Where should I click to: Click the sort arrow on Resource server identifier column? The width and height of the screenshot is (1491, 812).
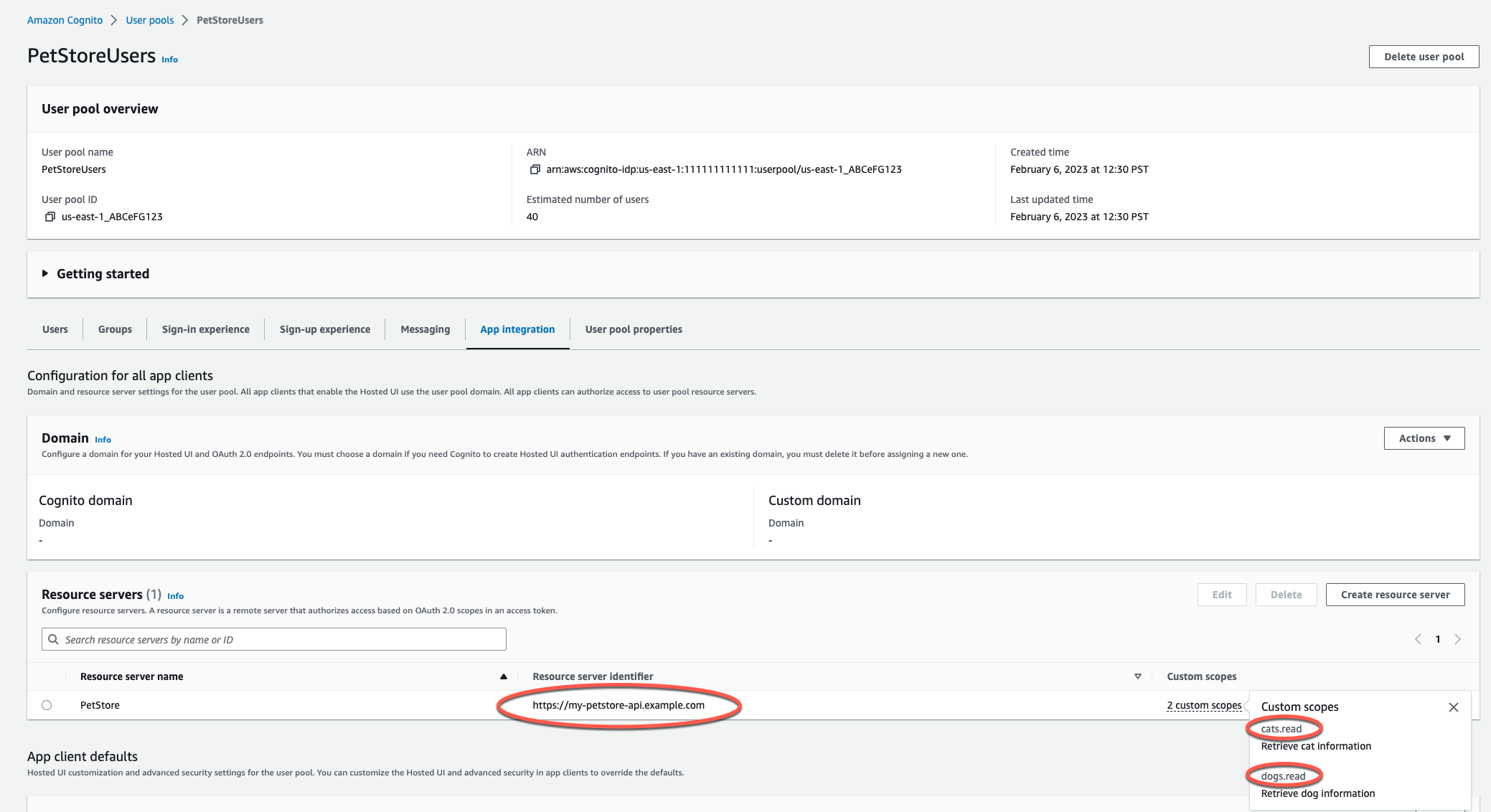(1137, 676)
